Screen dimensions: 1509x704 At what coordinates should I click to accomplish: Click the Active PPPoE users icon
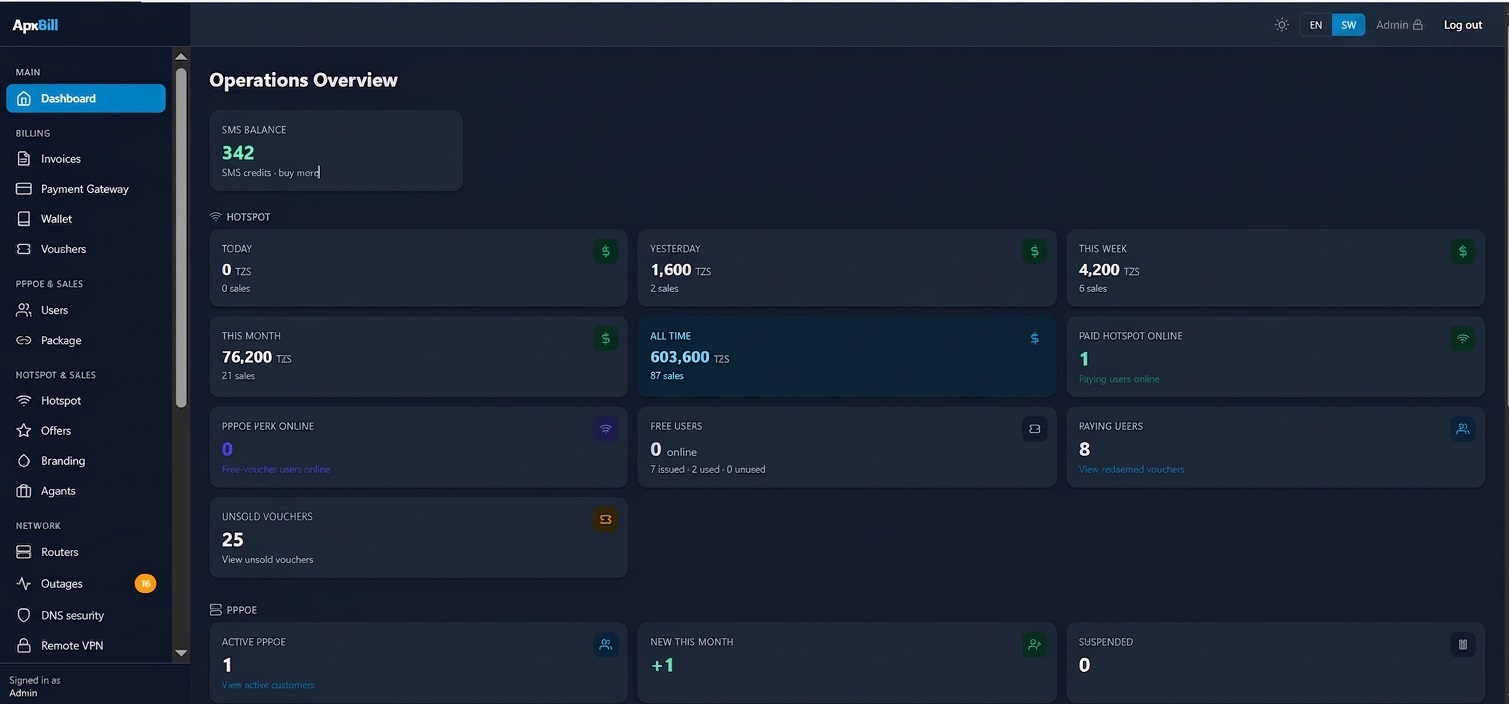605,645
